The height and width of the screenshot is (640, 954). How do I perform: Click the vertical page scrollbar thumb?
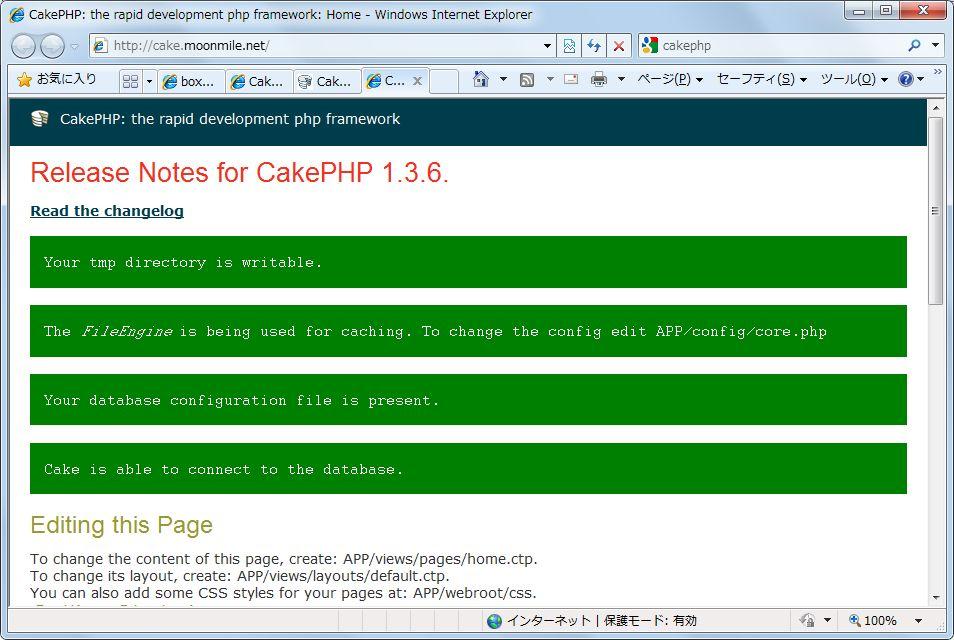pyautogui.click(x=936, y=211)
